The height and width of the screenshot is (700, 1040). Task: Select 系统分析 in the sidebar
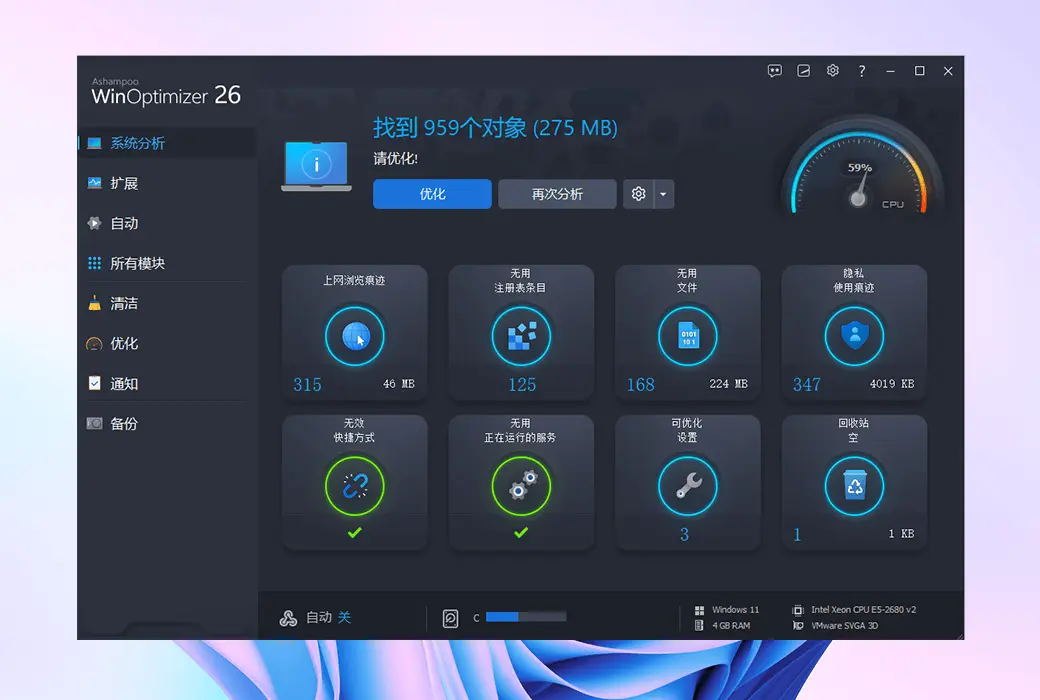[167, 143]
